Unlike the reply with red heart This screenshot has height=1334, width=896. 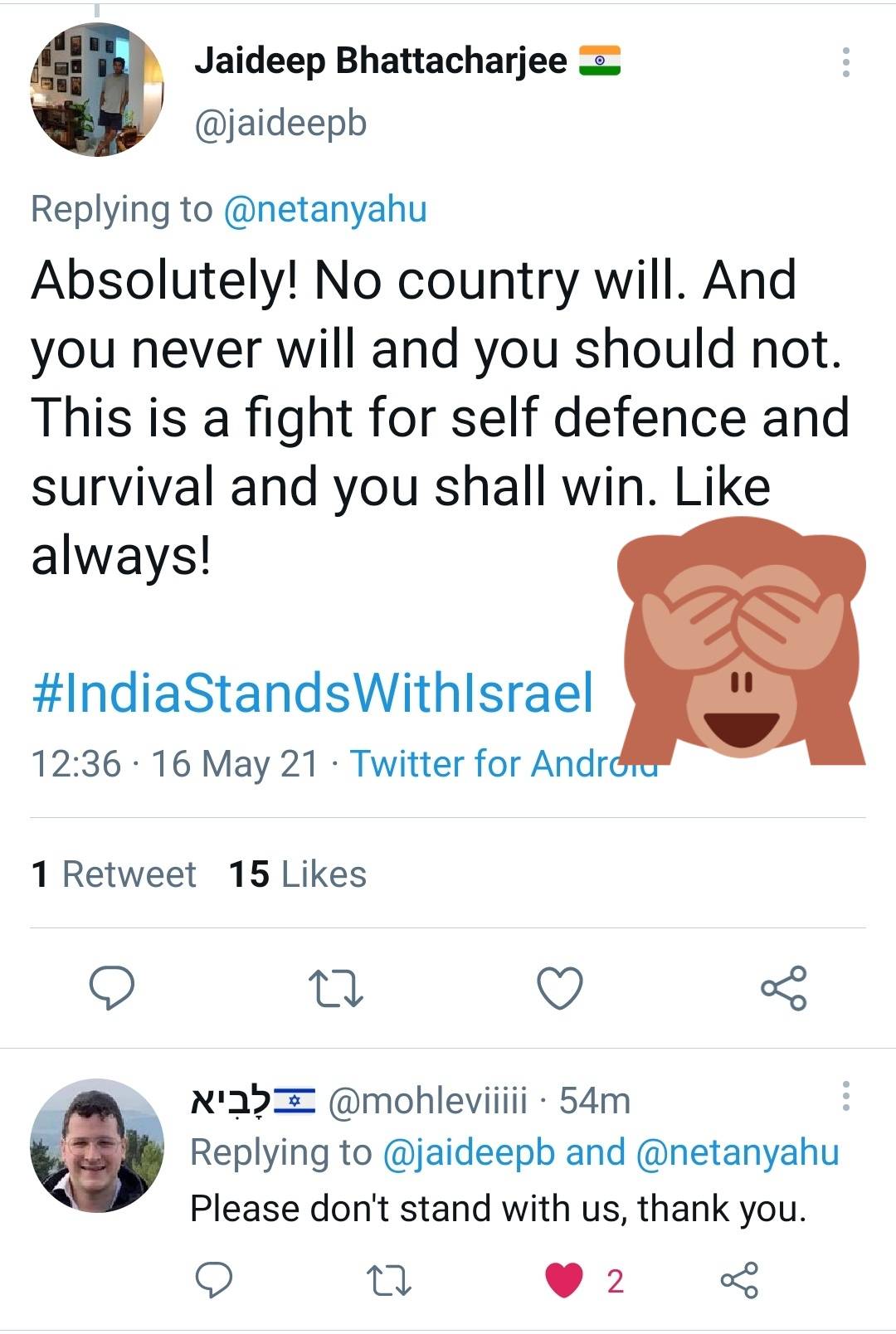(564, 1280)
